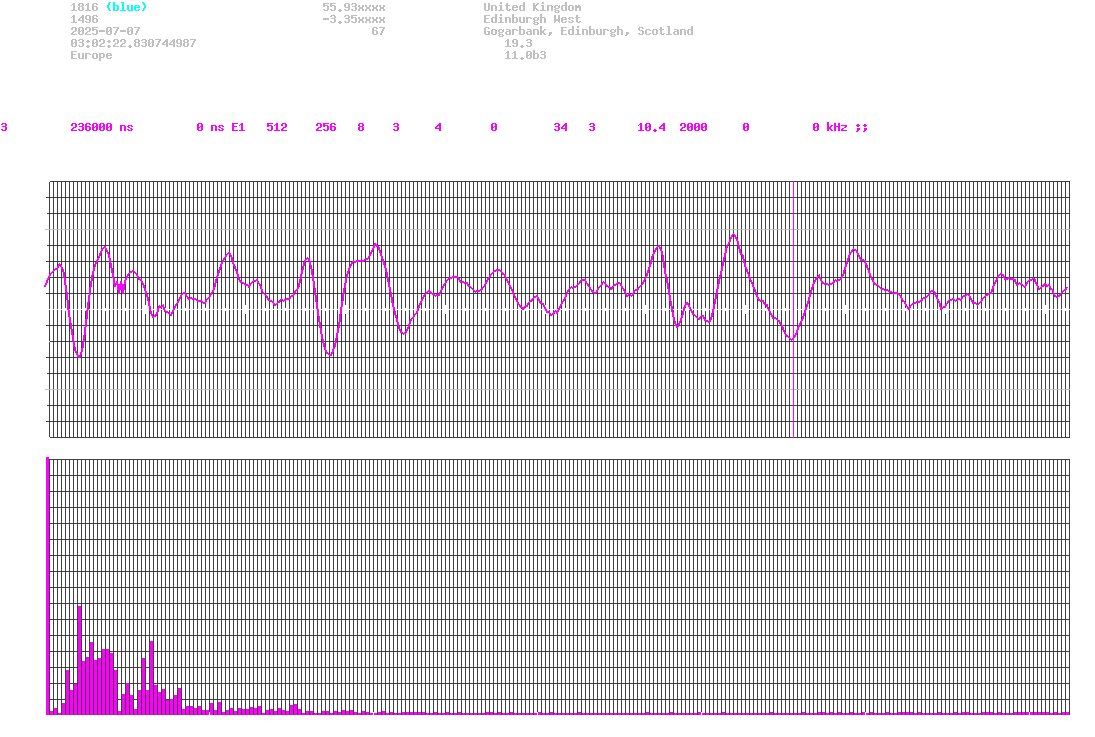Click the magenta '236000 ns' value

101,127
